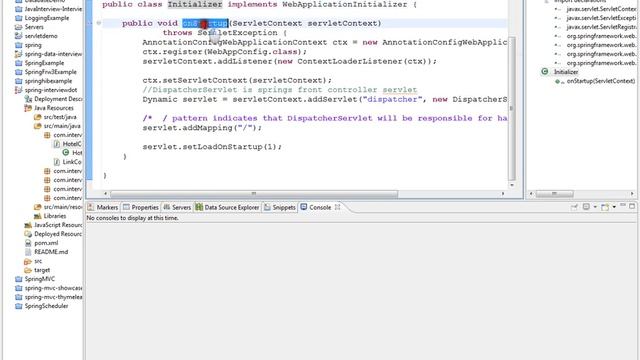Click the Open Console icon
This screenshot has height=360, width=640.
tap(605, 207)
